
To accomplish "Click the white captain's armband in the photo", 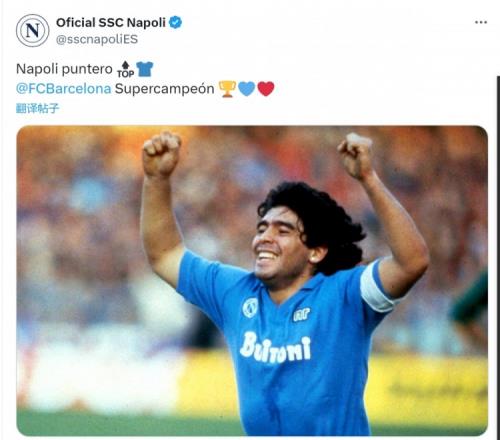I will 378,286.
